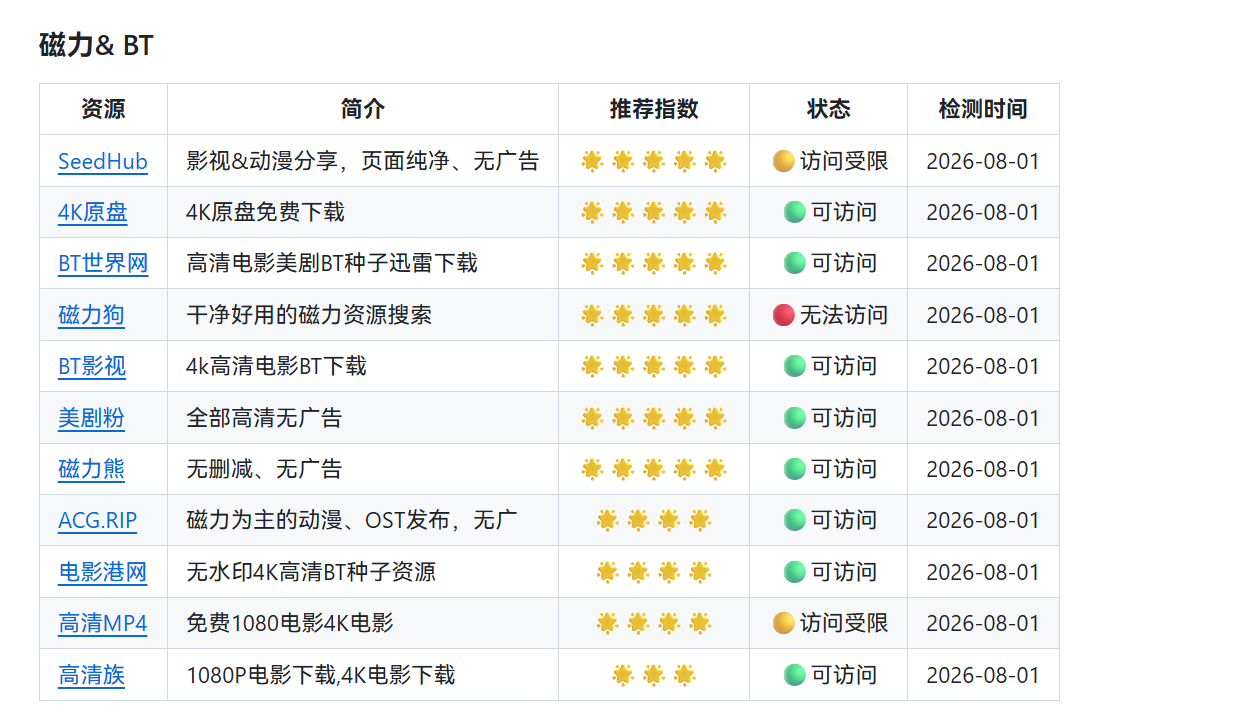Click the green status dot in 高清族 row

click(x=795, y=675)
